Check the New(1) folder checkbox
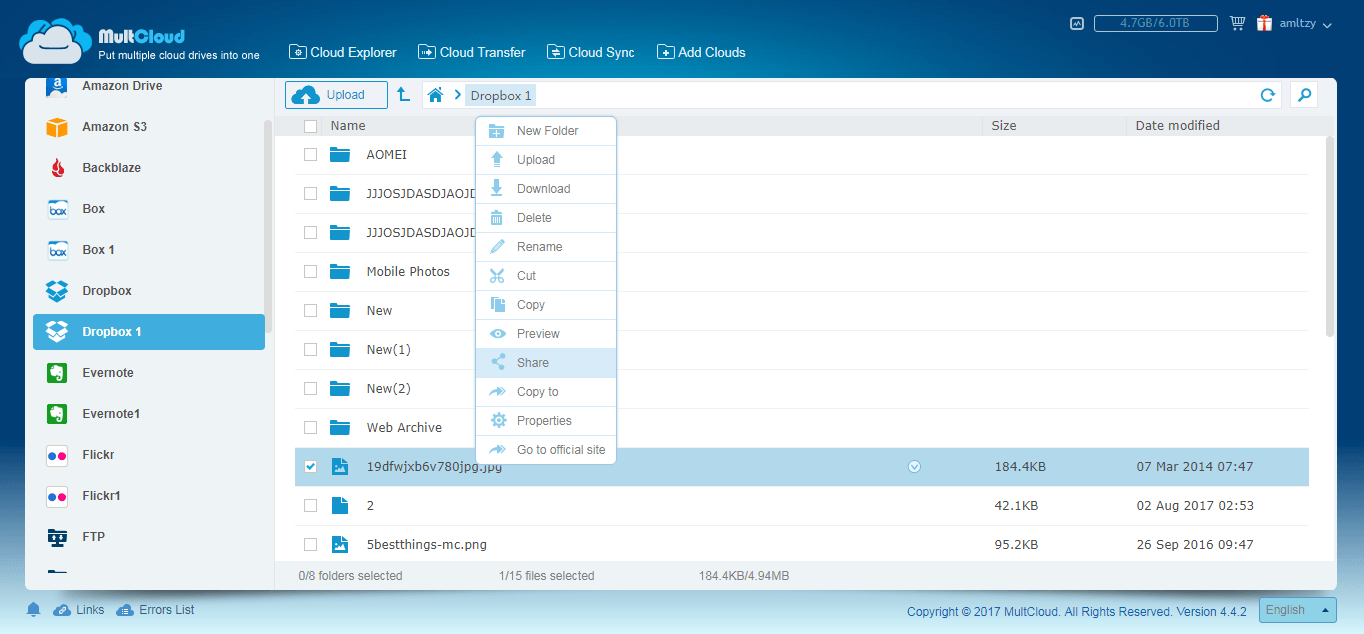 click(x=311, y=350)
